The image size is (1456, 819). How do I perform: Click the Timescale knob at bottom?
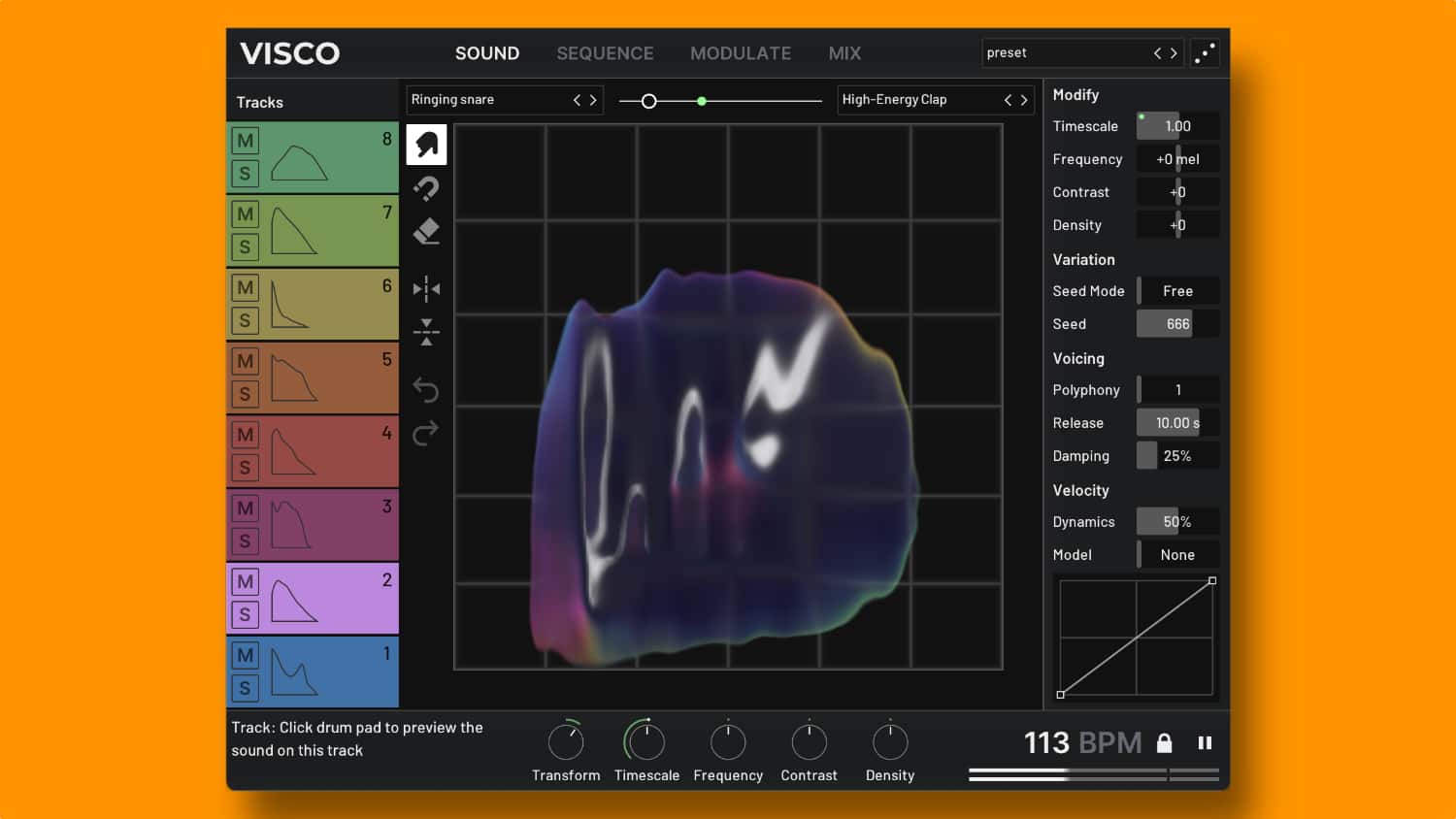(x=646, y=742)
